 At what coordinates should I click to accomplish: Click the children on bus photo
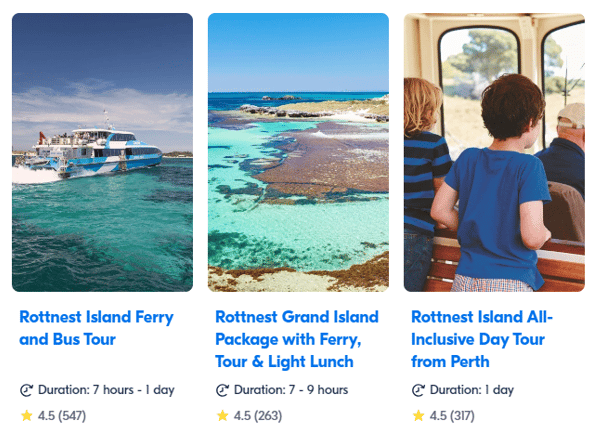tap(494, 152)
